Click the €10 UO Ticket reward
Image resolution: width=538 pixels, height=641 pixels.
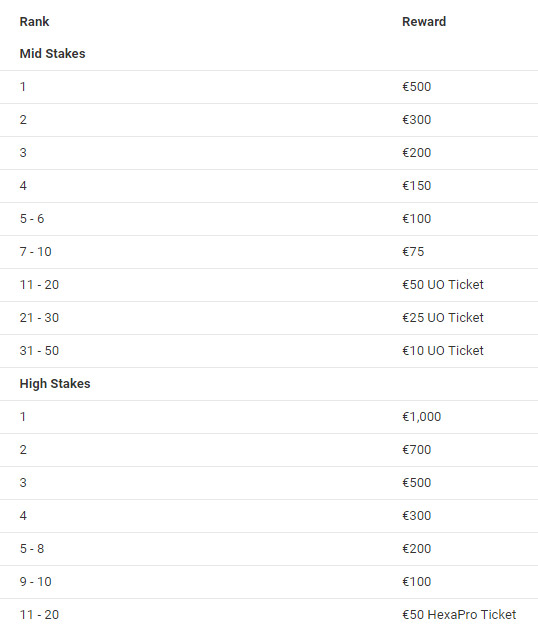tap(443, 350)
